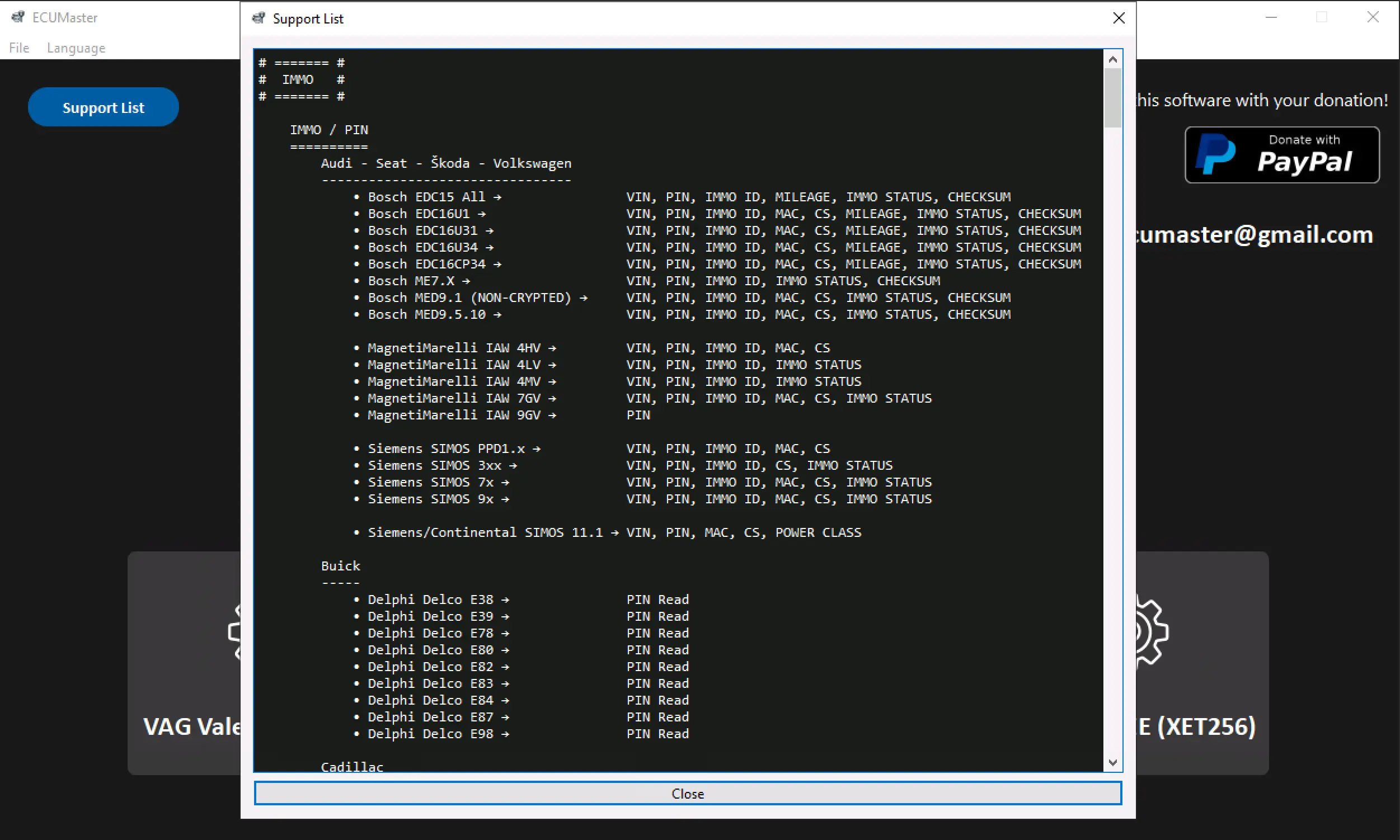Click the gear icon on XET256 card
1400x840 pixels.
(x=1150, y=631)
